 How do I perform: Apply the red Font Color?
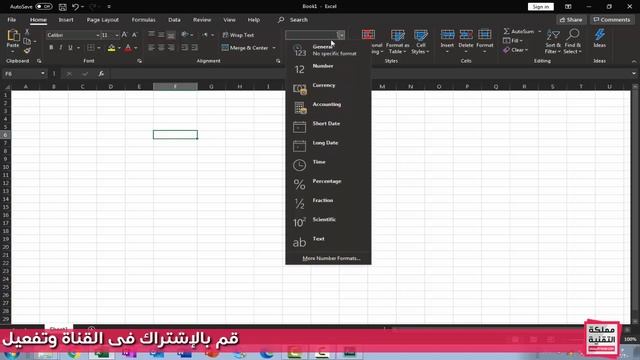tap(128, 48)
